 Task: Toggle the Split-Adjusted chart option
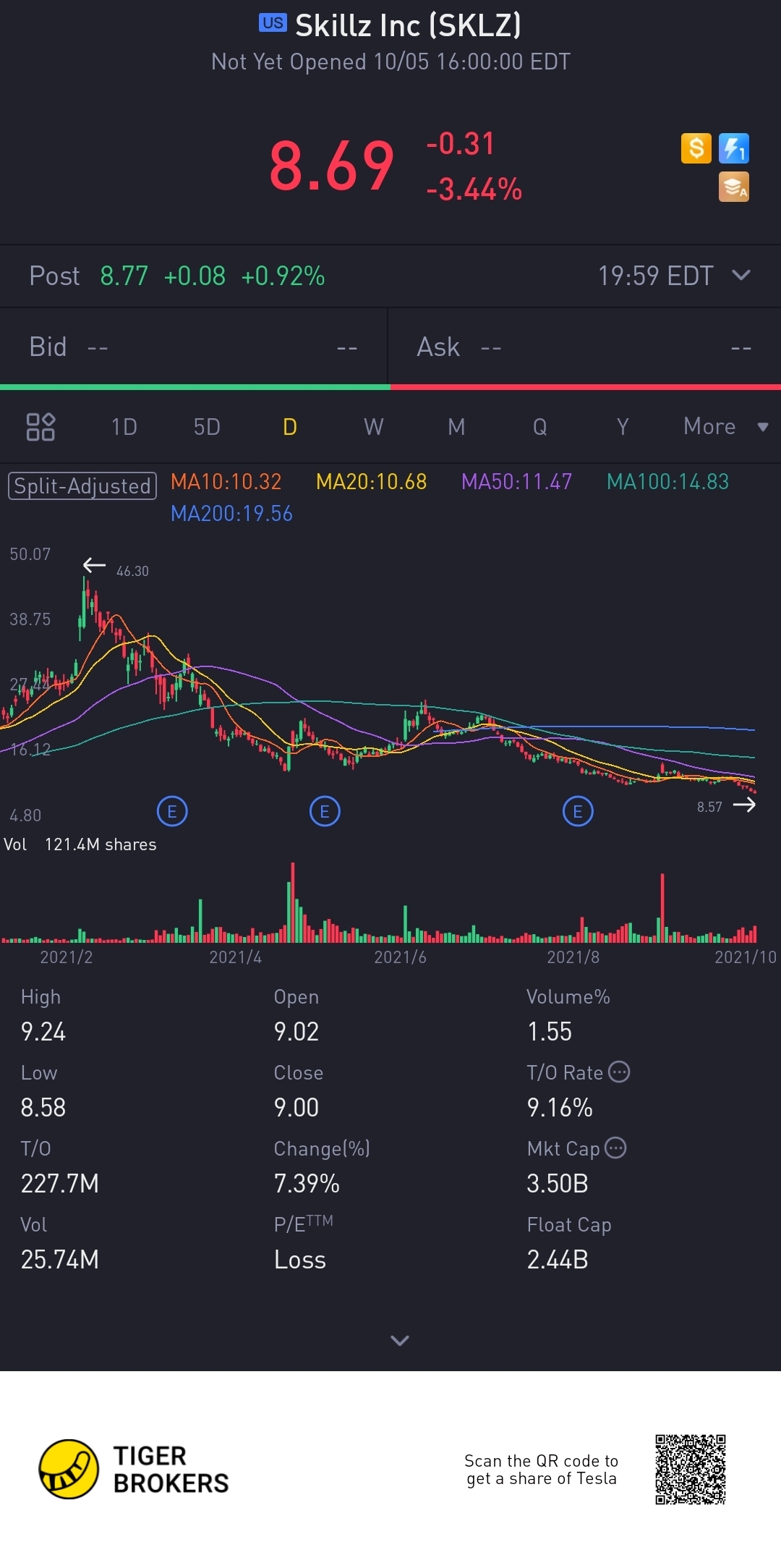82,486
